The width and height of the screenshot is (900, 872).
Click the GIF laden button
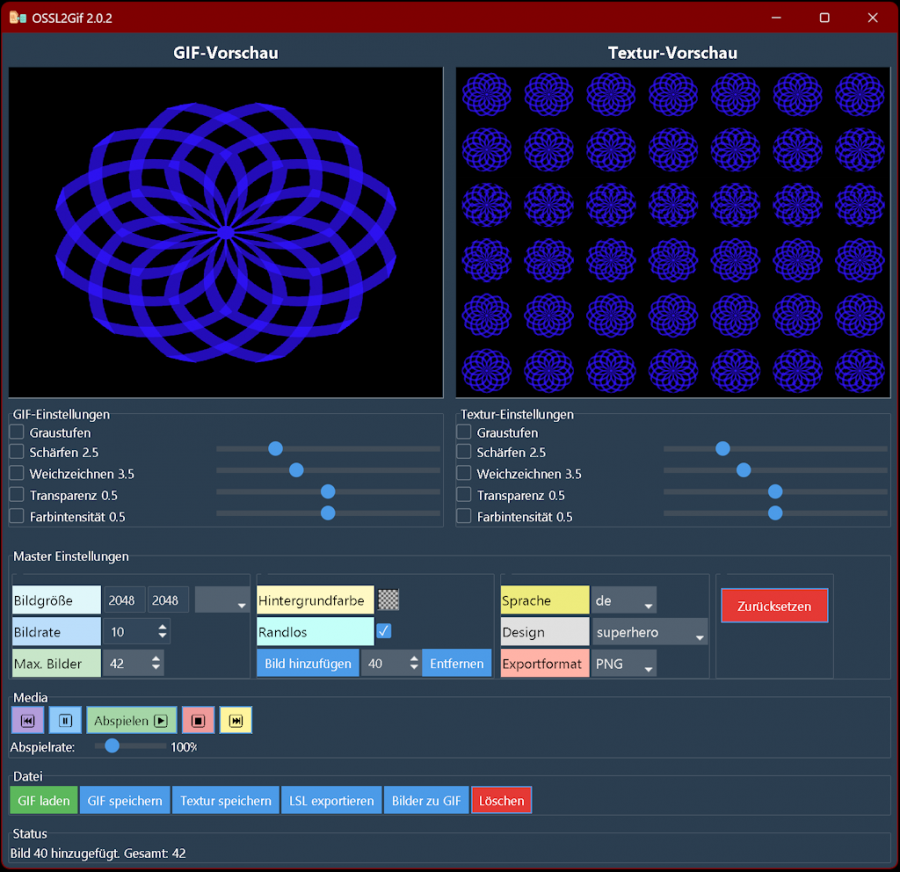[43, 800]
